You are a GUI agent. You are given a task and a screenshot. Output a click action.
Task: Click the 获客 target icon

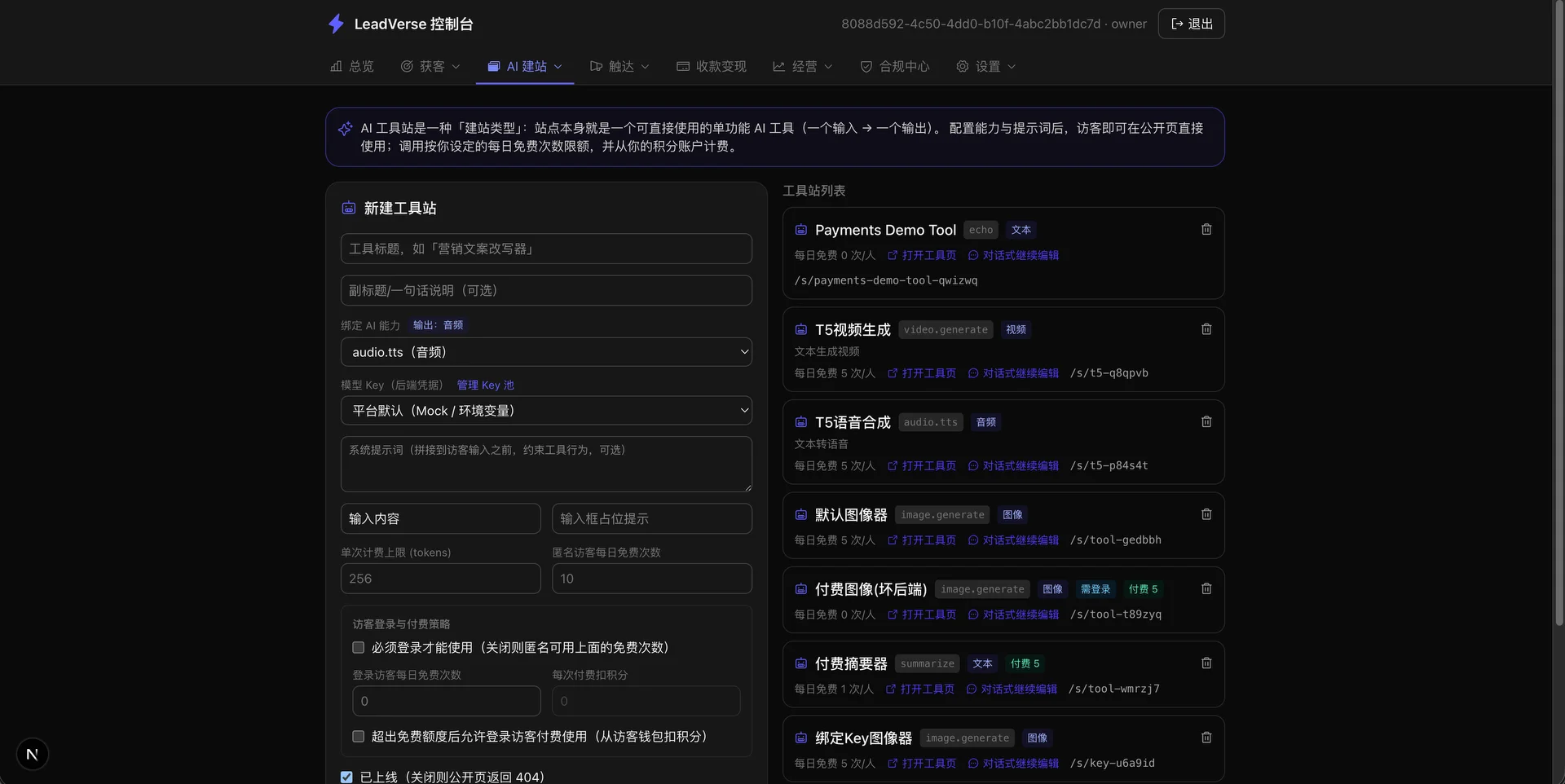(x=407, y=66)
